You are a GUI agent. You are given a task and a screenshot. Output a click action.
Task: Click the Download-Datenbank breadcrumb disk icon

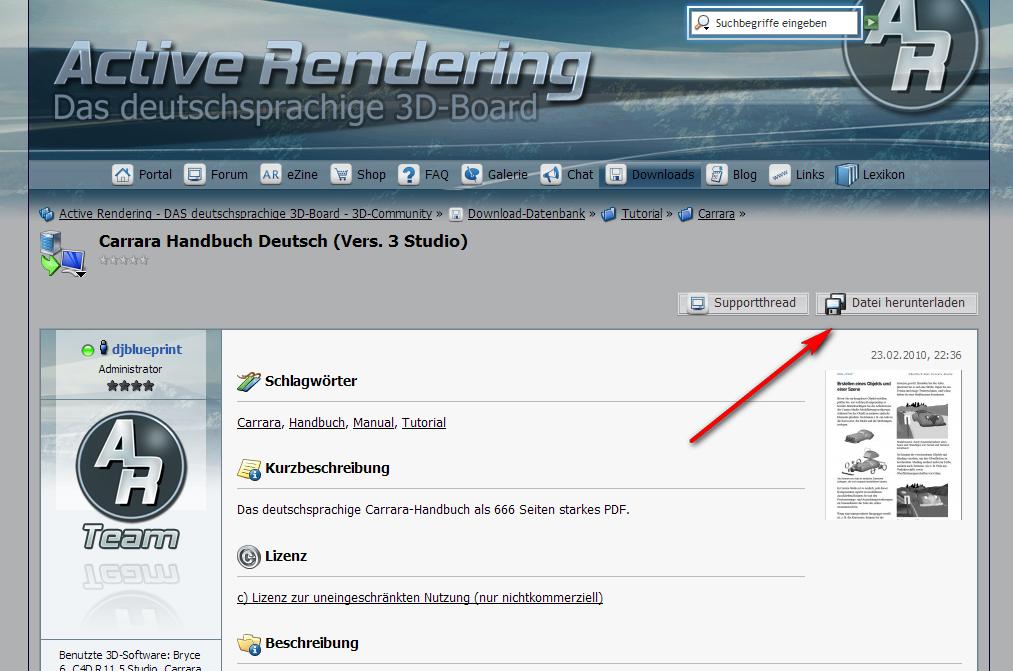pyautogui.click(x=455, y=214)
